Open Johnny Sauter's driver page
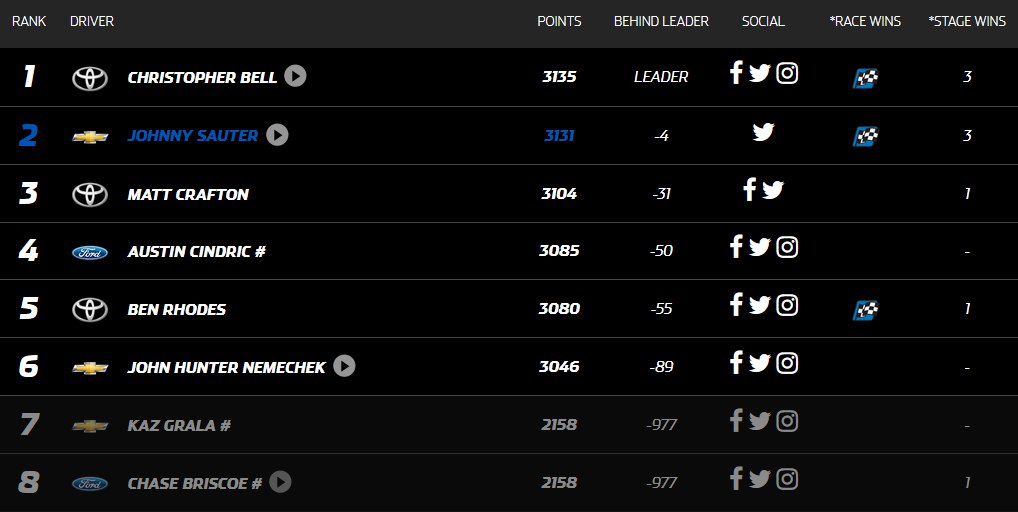This screenshot has height=512, width=1018. (192, 135)
